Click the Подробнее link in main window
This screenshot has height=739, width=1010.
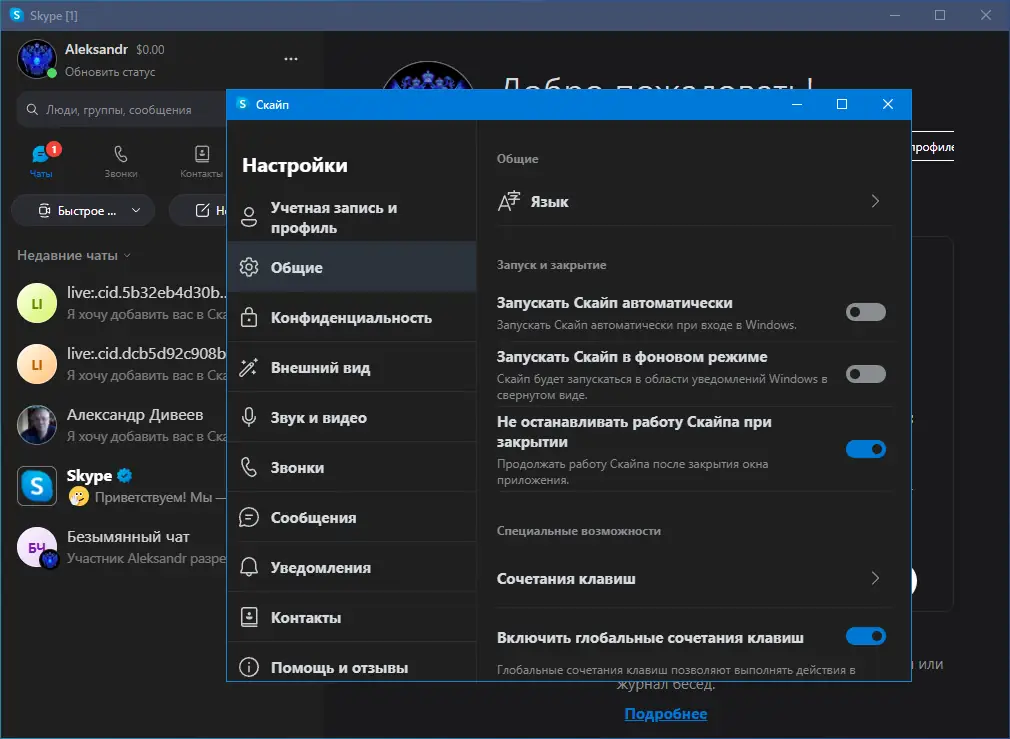[665, 714]
